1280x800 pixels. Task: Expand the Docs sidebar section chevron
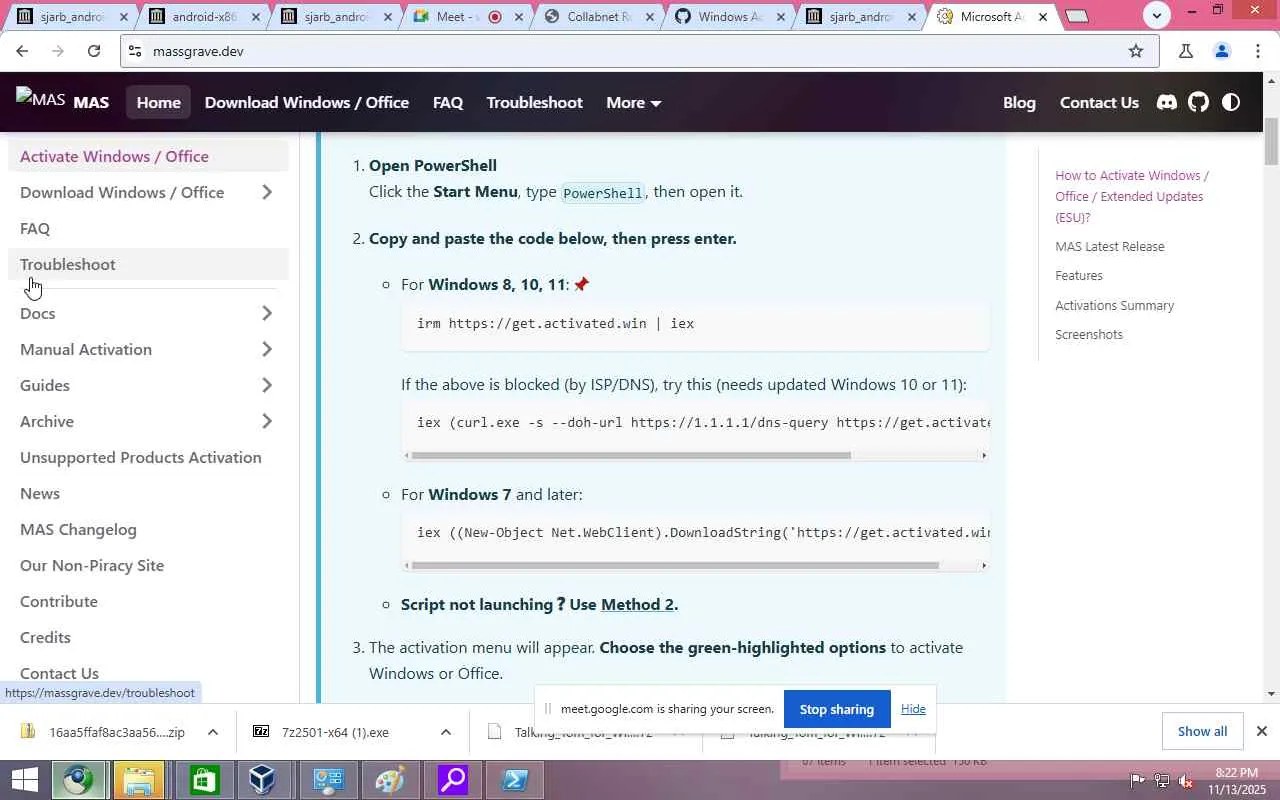pyautogui.click(x=267, y=313)
